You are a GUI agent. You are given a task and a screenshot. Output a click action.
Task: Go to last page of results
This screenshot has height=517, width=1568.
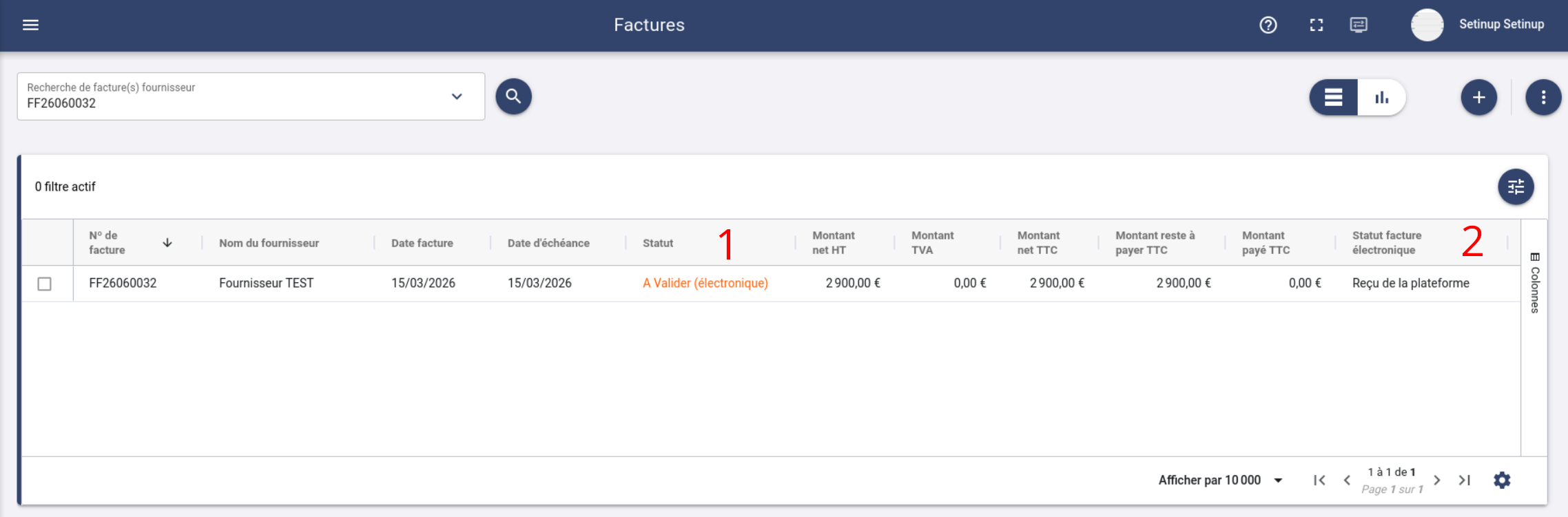[1465, 480]
